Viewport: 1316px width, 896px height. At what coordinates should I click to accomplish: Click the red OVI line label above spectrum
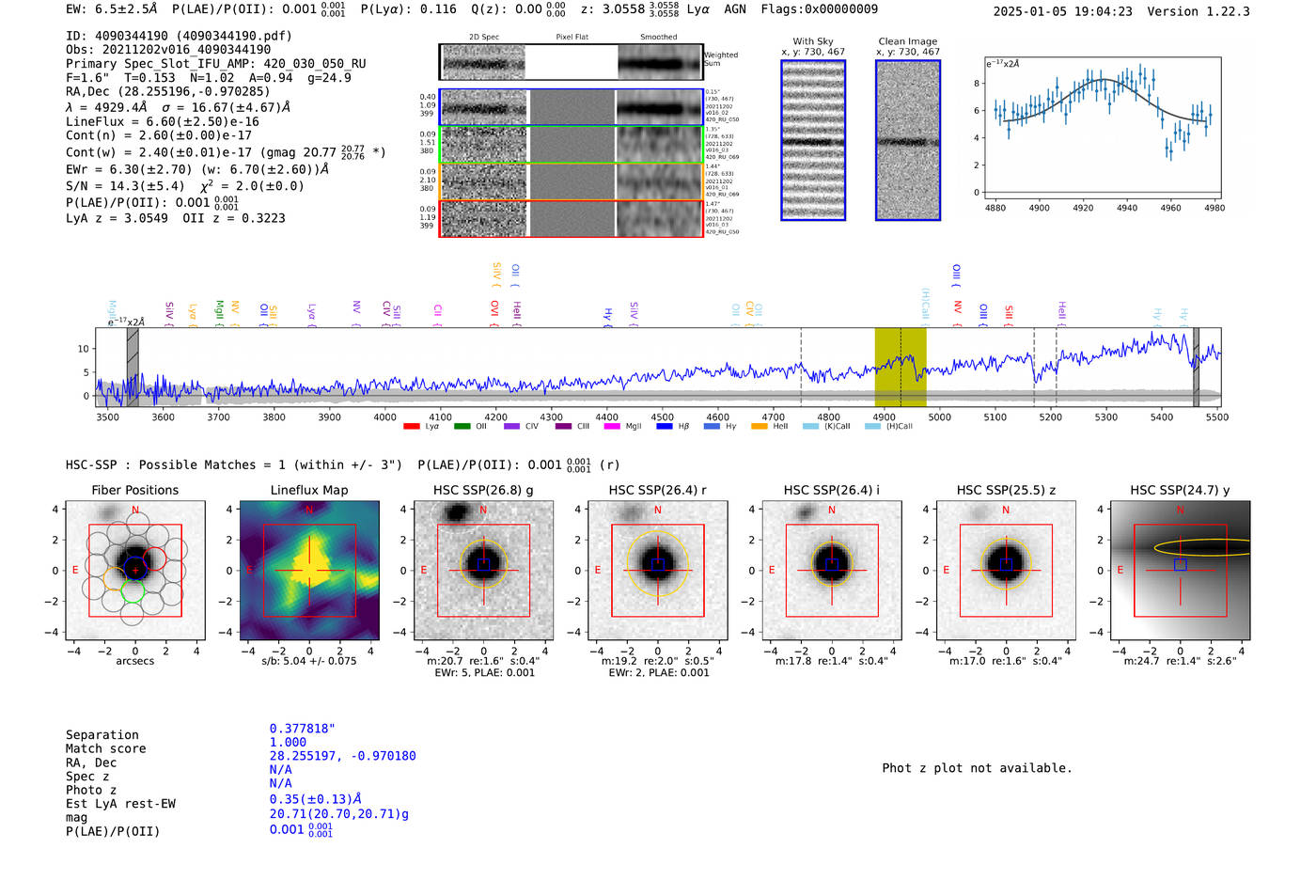[x=494, y=312]
